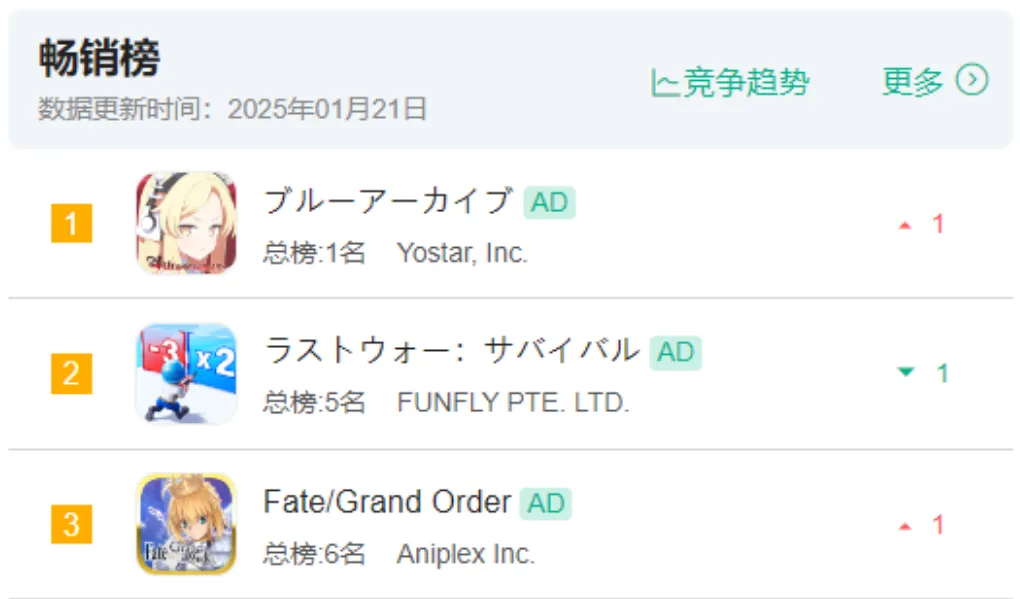The image size is (1020, 599).
Task: Click the Yostar, Inc. publisher name
Action: [x=462, y=253]
